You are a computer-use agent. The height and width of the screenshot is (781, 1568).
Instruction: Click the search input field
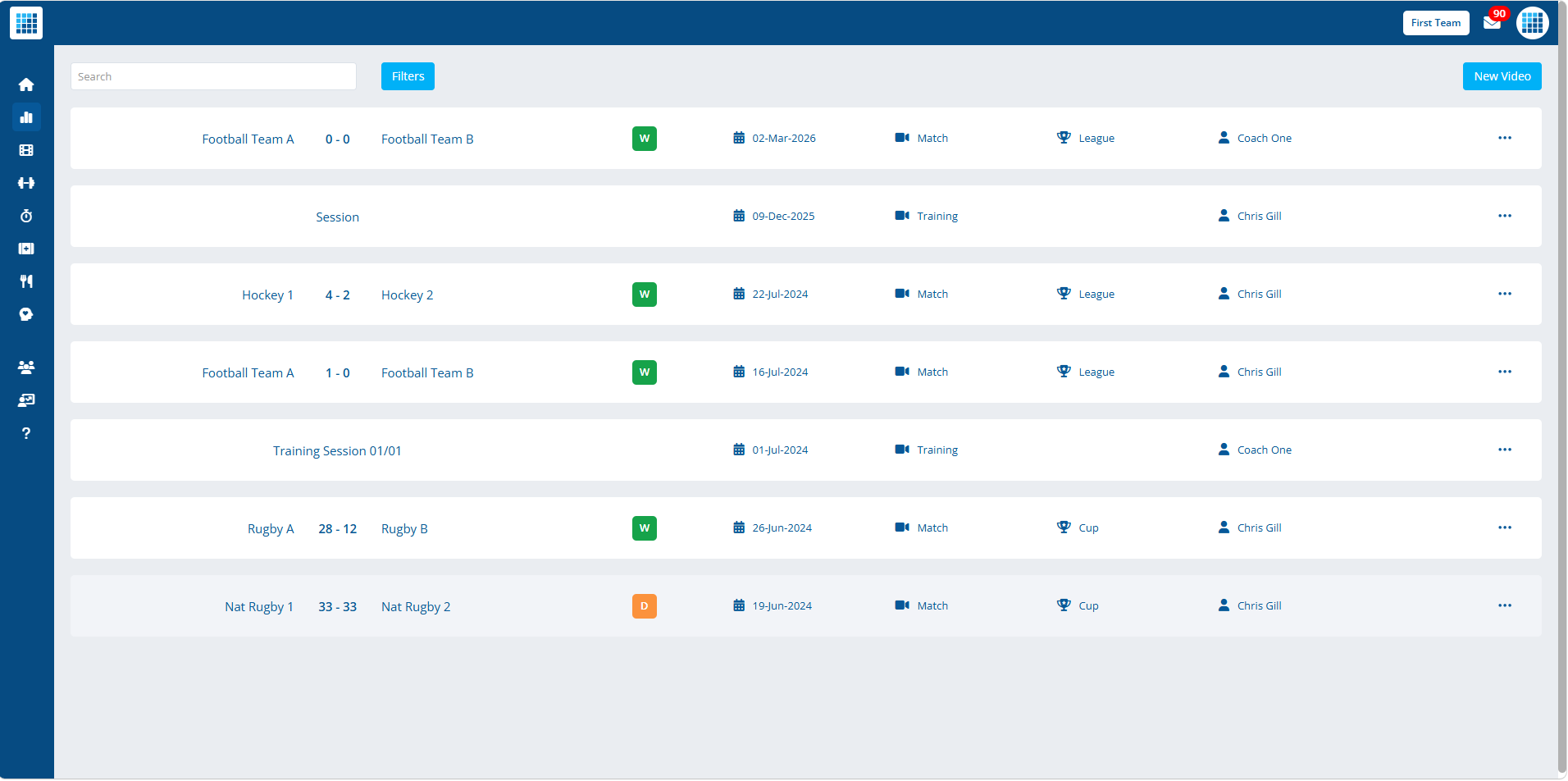pos(213,75)
